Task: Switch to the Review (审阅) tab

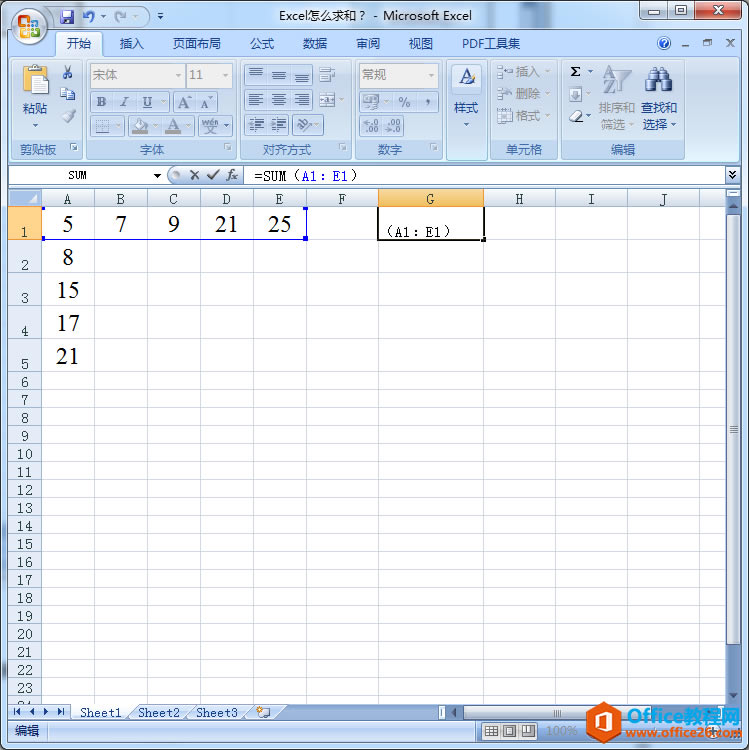Action: tap(368, 44)
